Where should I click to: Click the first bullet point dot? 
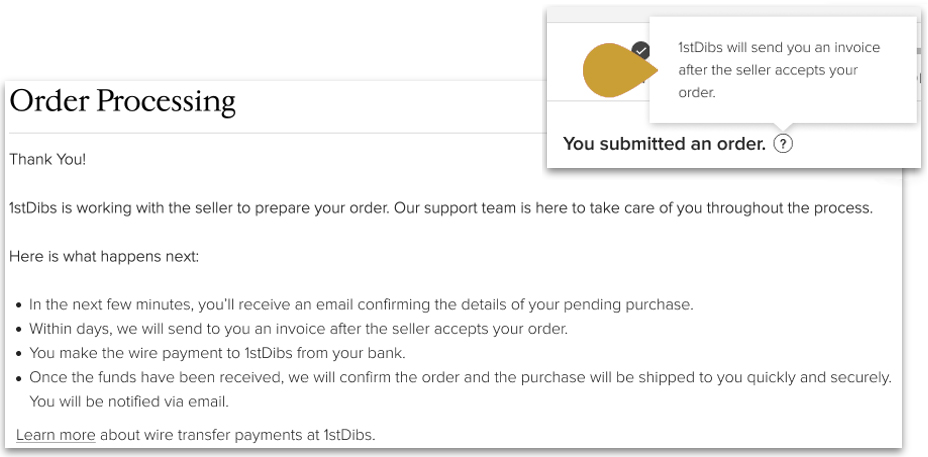(20, 306)
